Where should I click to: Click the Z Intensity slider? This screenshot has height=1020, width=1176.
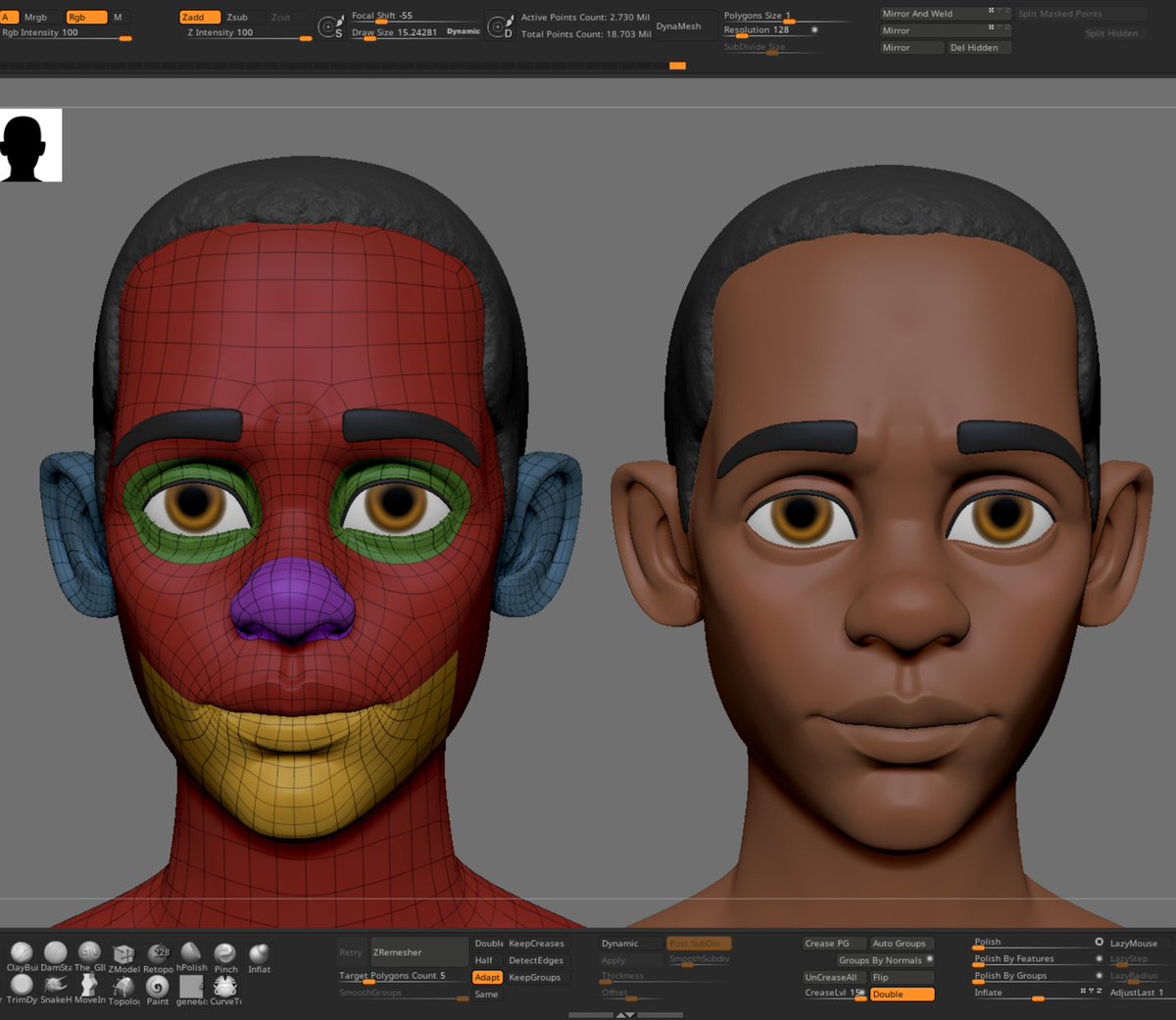(249, 34)
